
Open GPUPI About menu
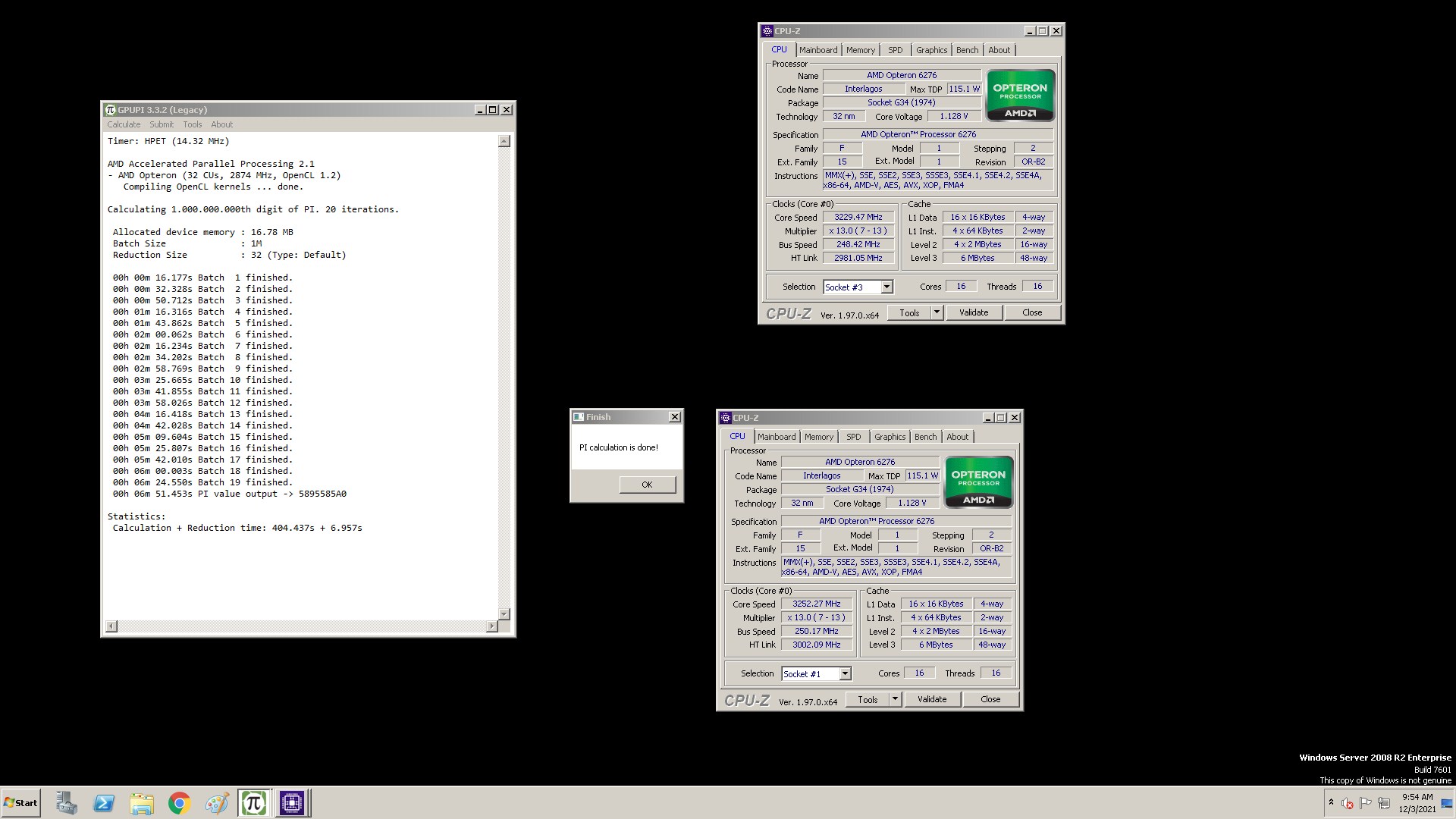coord(222,124)
